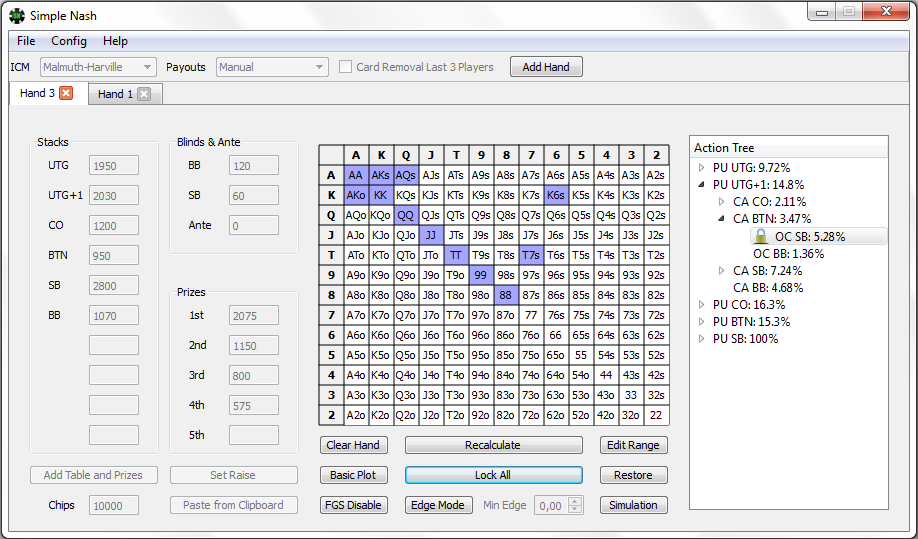Select the 65s cell in the range grid
918x539 pixels.
click(581, 335)
